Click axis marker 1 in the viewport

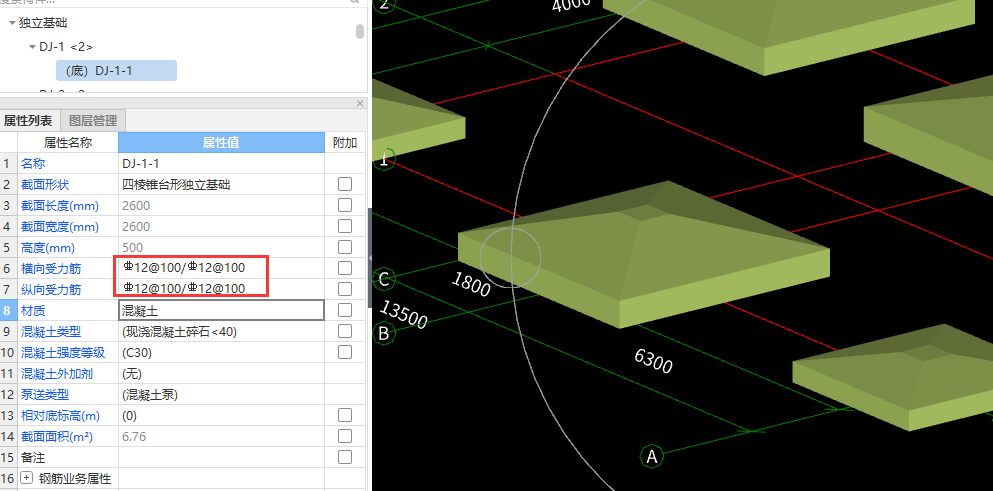(x=384, y=160)
